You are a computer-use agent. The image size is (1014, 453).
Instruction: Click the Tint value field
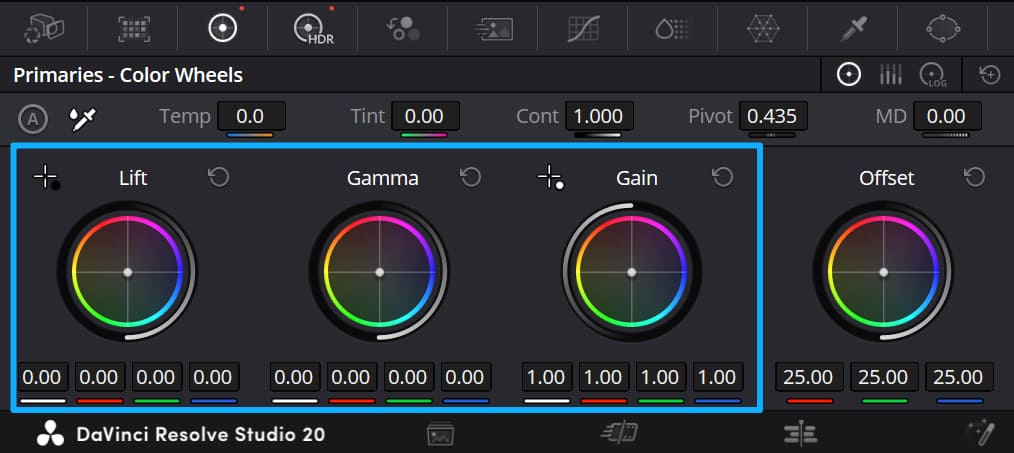(424, 116)
